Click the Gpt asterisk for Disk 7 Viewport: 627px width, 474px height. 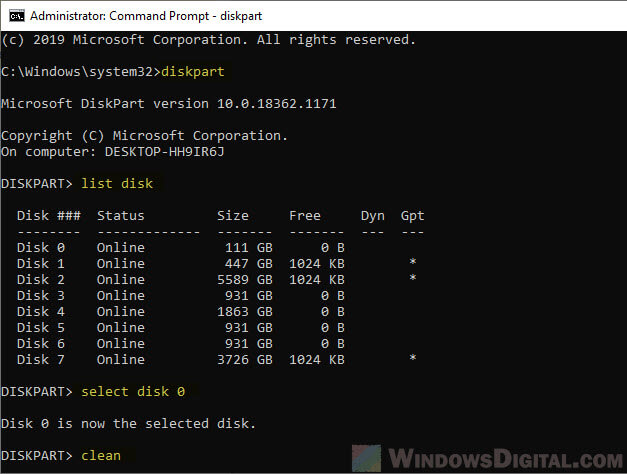click(413, 358)
